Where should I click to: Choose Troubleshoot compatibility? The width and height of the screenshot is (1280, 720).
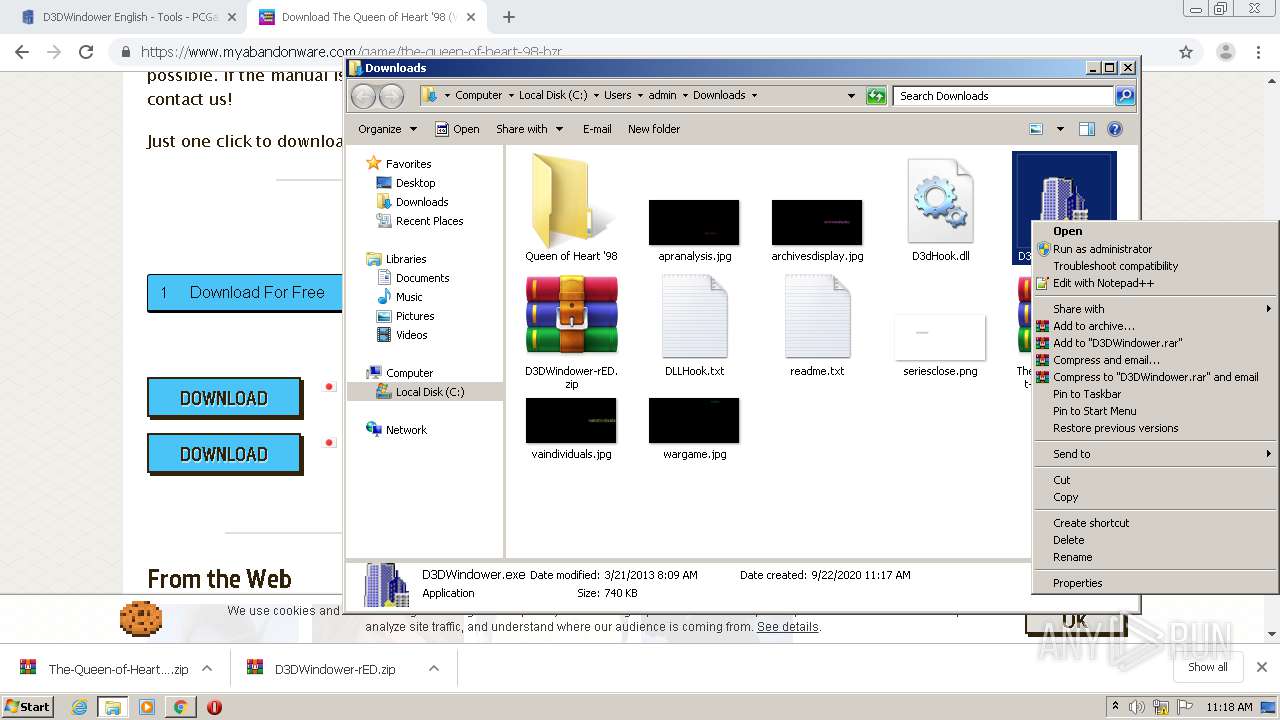point(1155,266)
